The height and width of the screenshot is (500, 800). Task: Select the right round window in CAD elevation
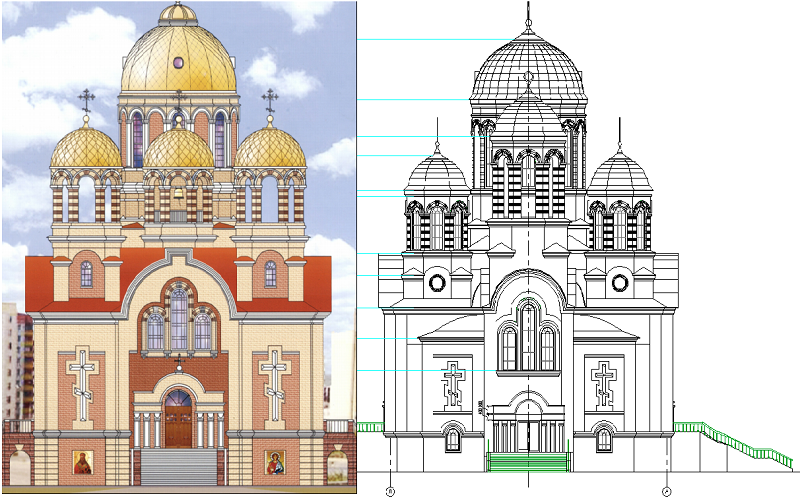[x=620, y=283]
